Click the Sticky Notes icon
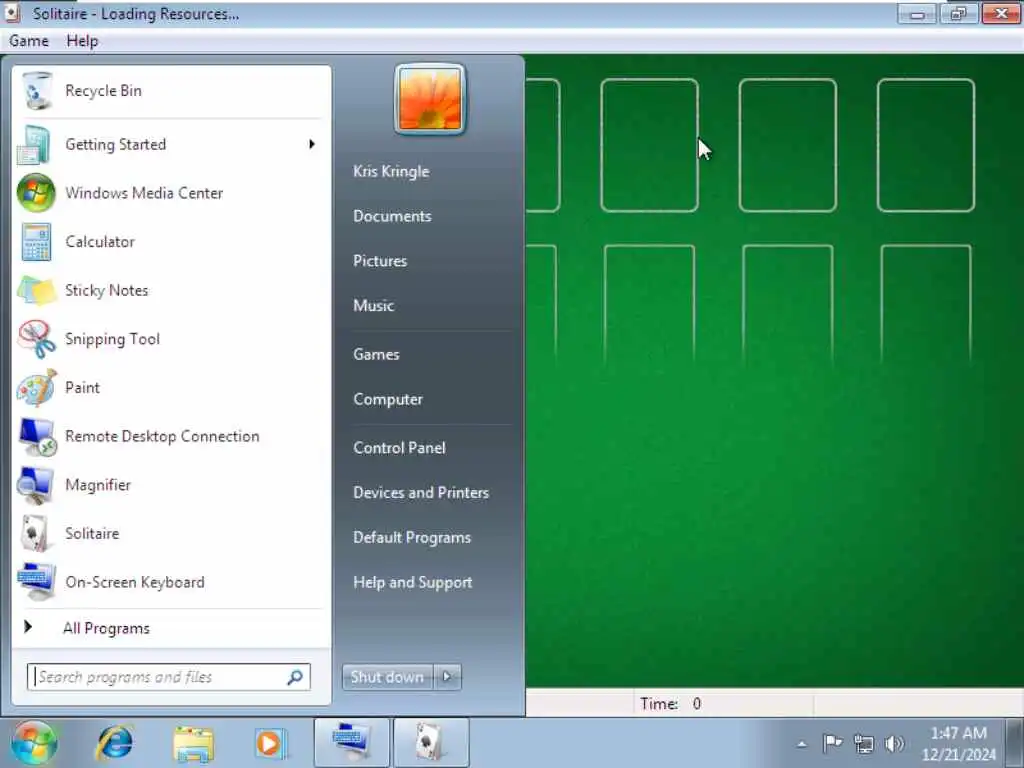Viewport: 1024px width, 768px height. 37,291
